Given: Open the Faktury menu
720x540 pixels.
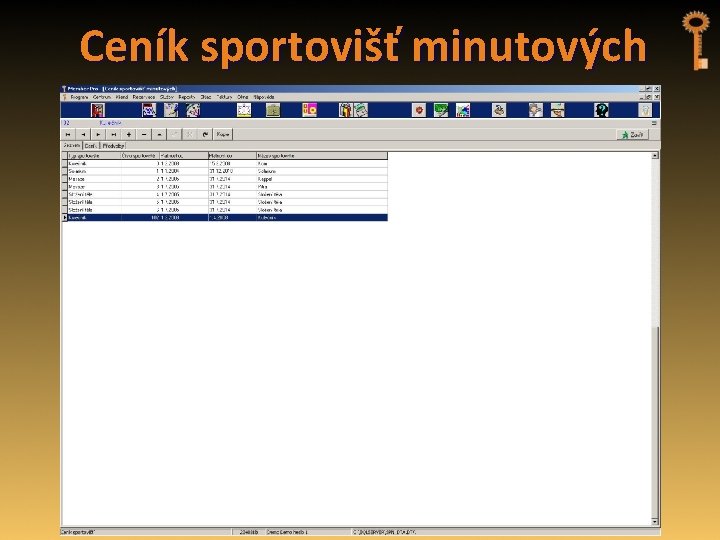Looking at the screenshot, I should [x=225, y=97].
